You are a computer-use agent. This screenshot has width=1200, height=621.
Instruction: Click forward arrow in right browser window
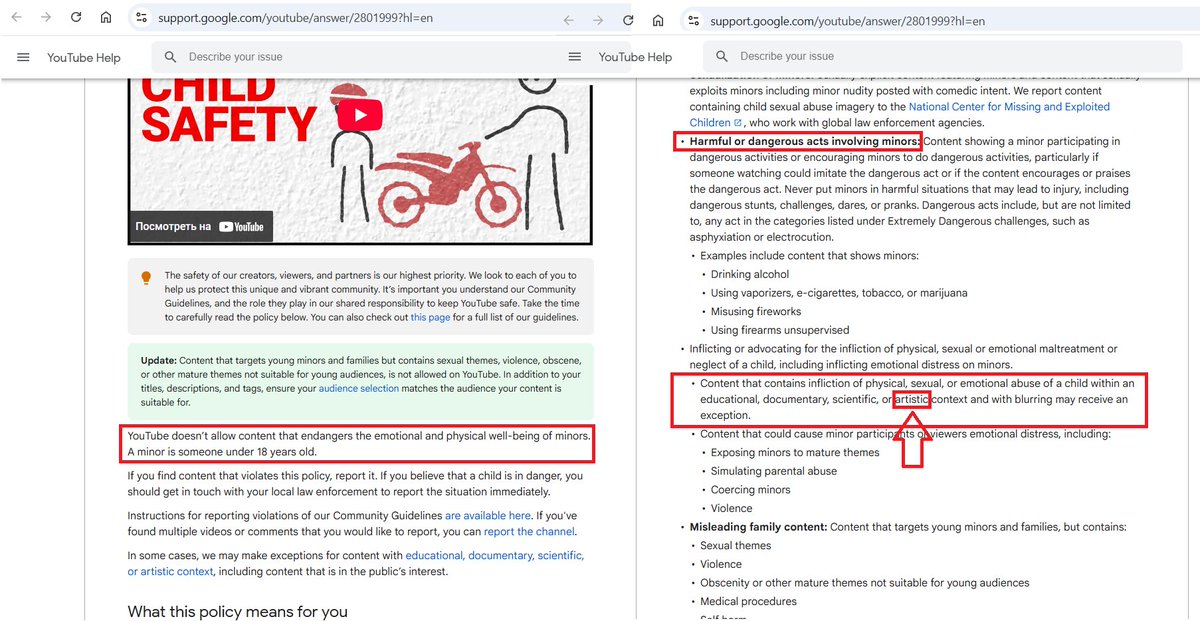598,20
